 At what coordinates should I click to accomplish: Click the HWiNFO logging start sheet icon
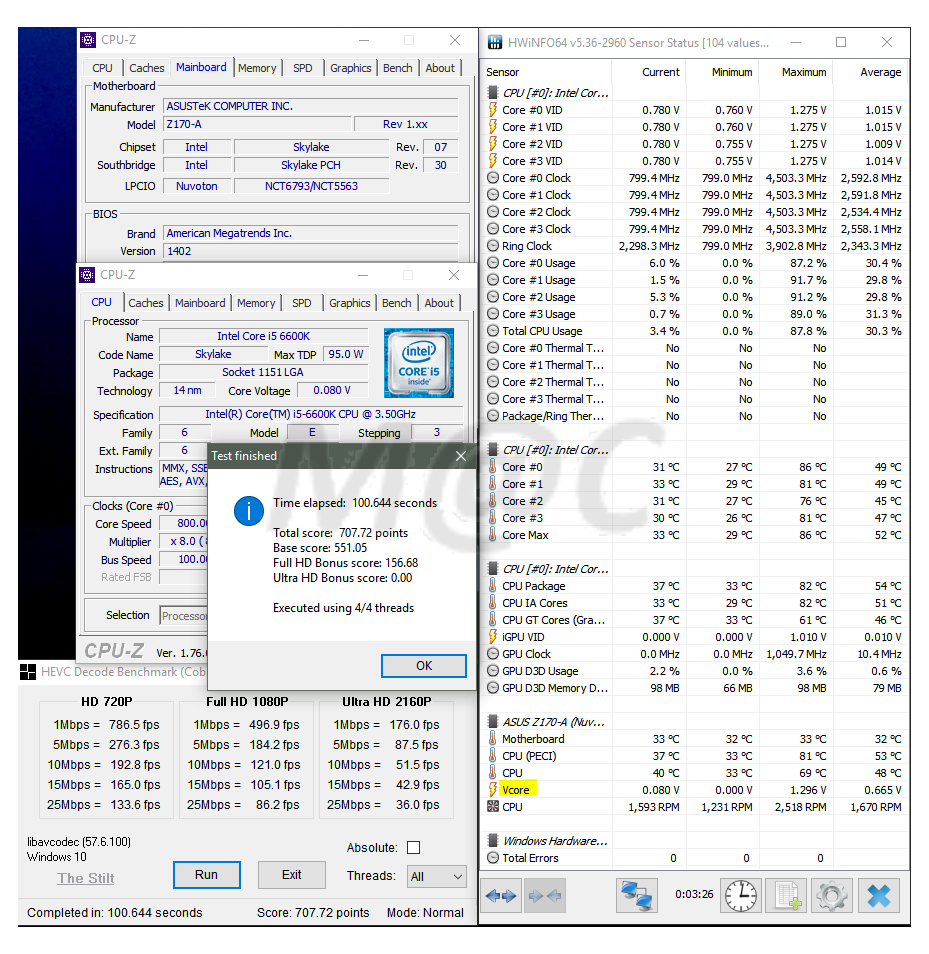tap(786, 896)
